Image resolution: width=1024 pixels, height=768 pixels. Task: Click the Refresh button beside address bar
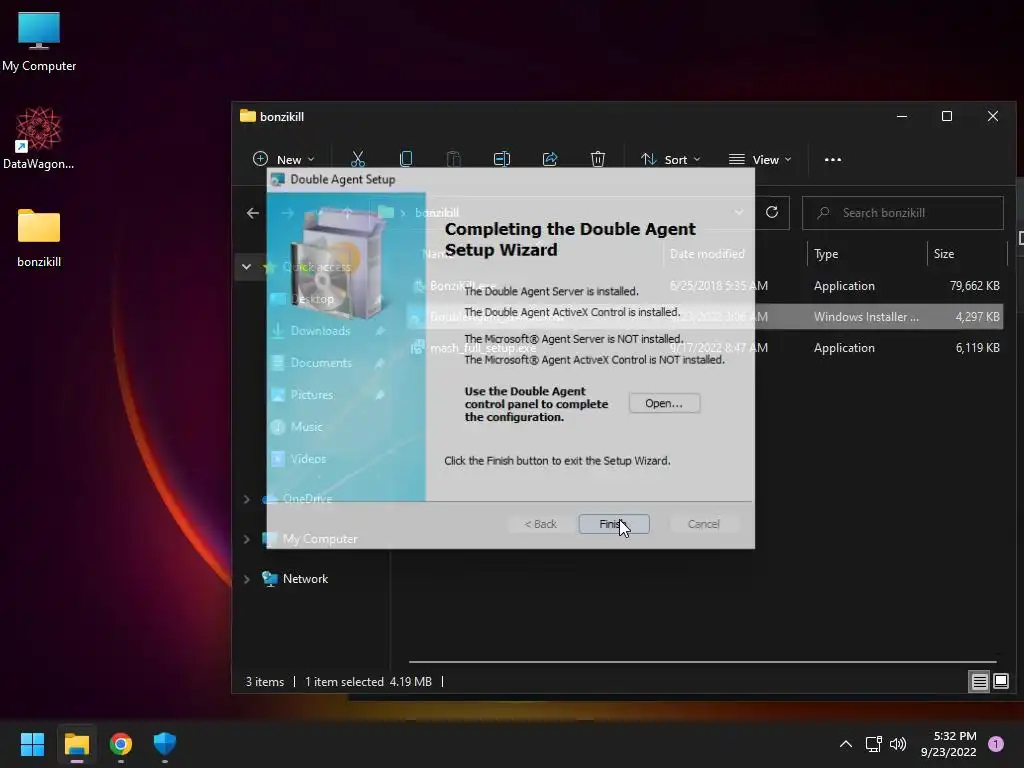point(772,212)
